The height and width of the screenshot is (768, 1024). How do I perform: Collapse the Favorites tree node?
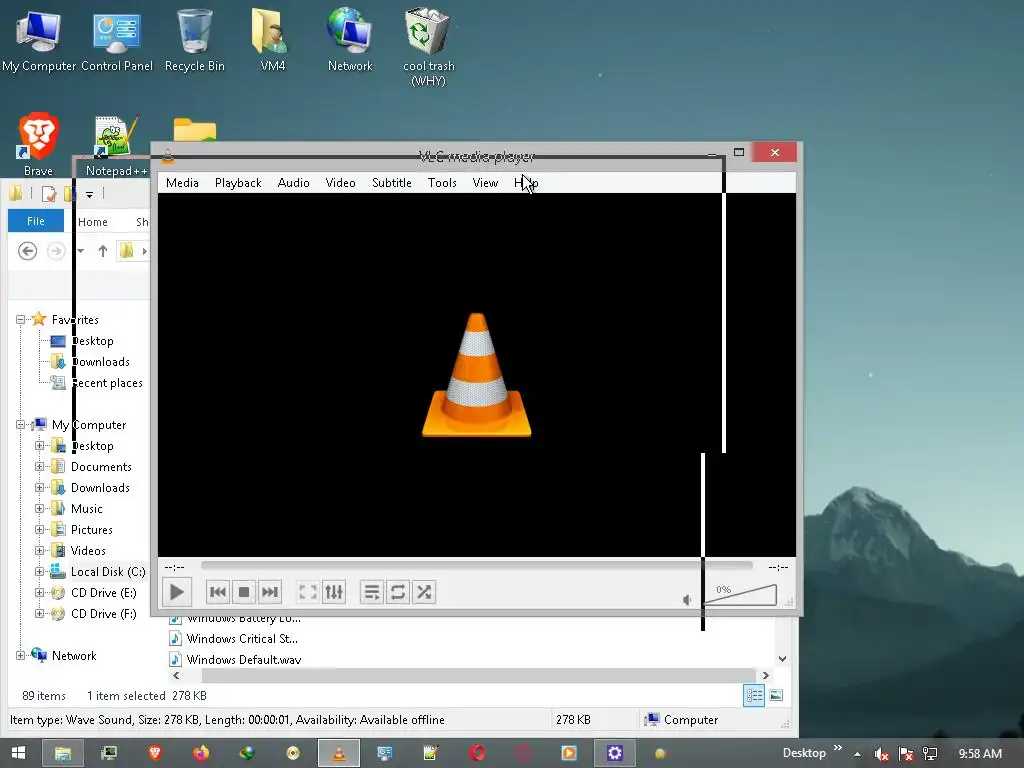20,319
